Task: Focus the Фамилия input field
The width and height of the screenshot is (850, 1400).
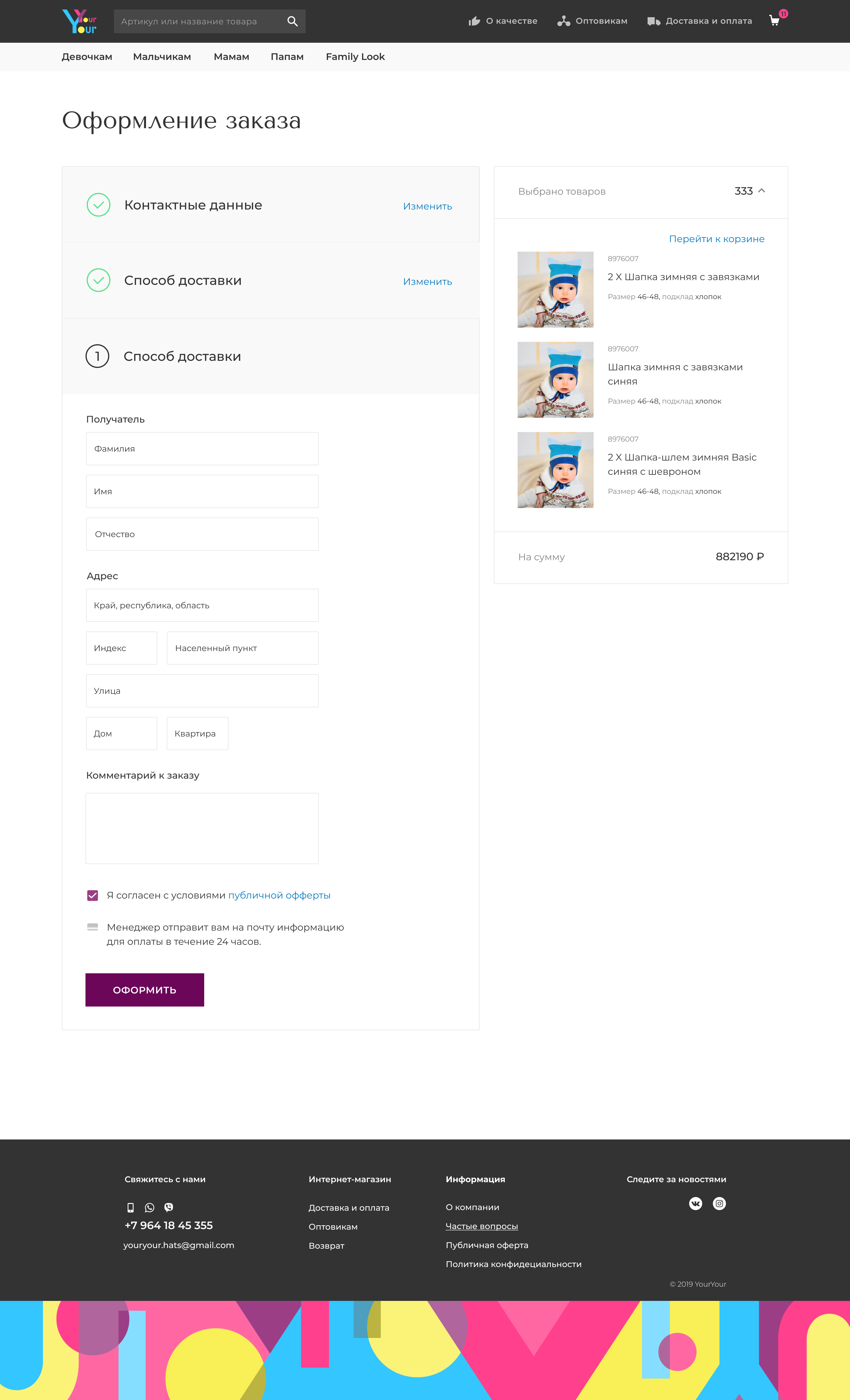Action: [x=202, y=449]
